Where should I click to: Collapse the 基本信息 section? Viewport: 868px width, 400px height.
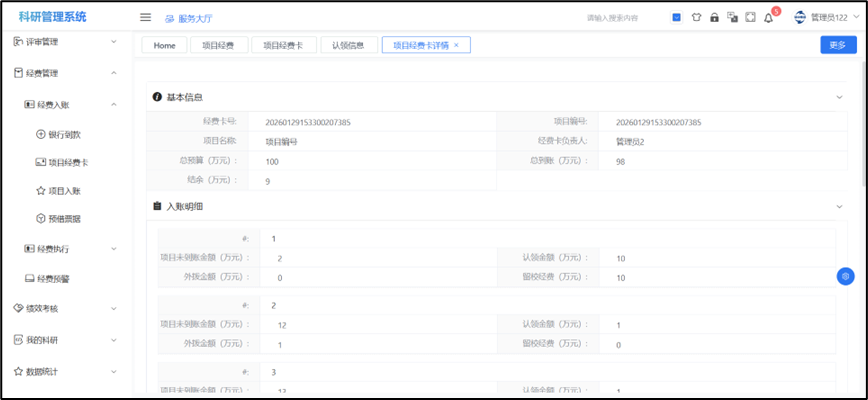point(839,97)
